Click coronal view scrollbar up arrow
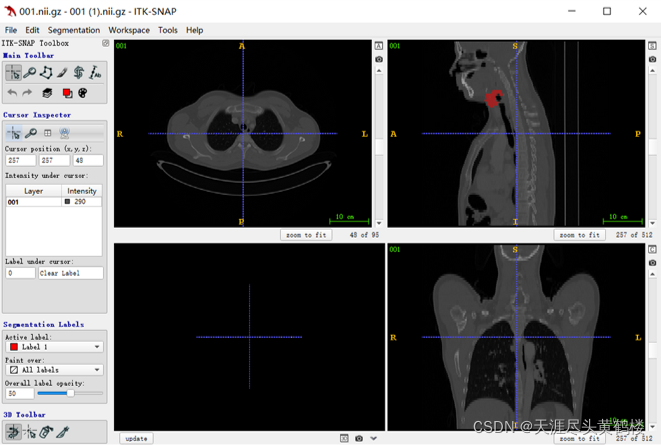661x445 pixels. [652, 274]
